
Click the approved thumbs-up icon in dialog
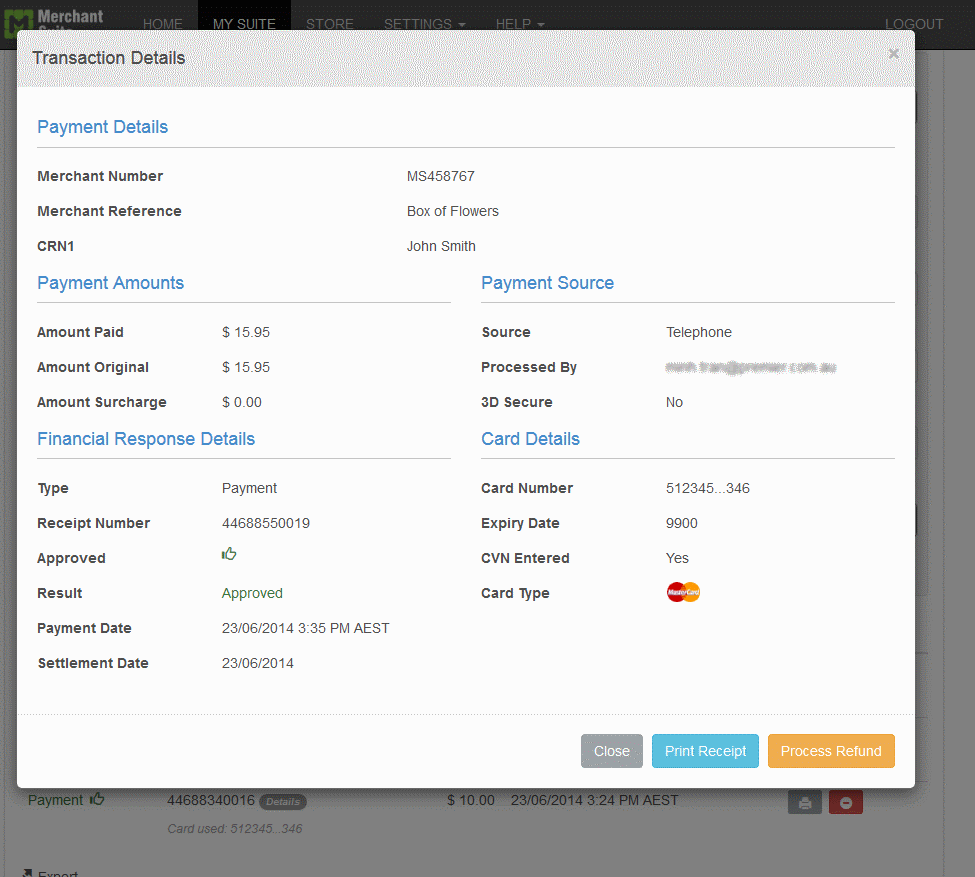[229, 554]
